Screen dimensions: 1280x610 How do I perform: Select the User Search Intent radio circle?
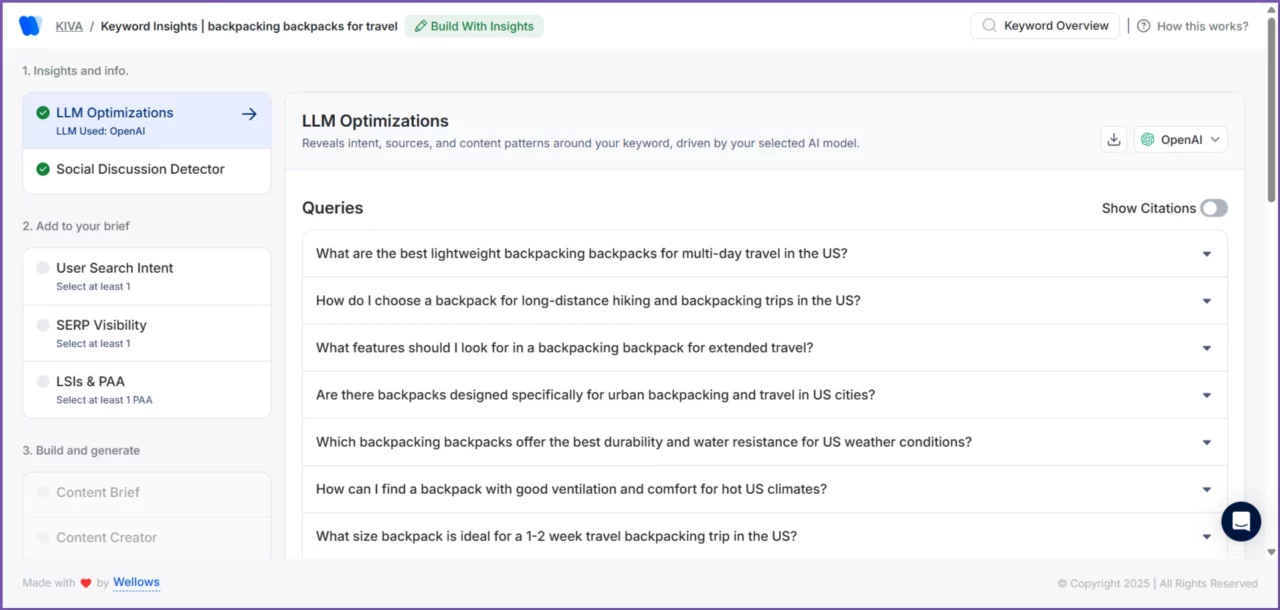[42, 268]
